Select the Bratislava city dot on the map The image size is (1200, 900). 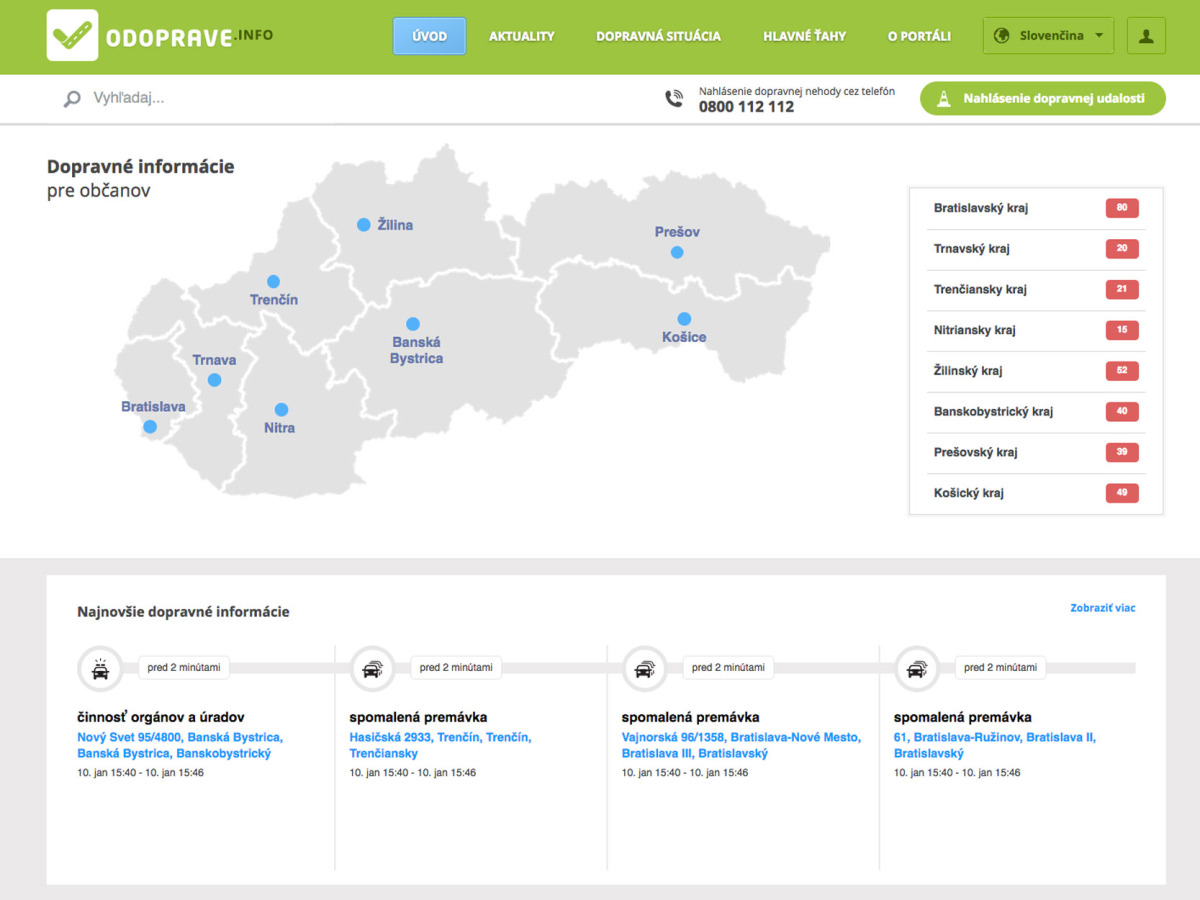point(150,427)
